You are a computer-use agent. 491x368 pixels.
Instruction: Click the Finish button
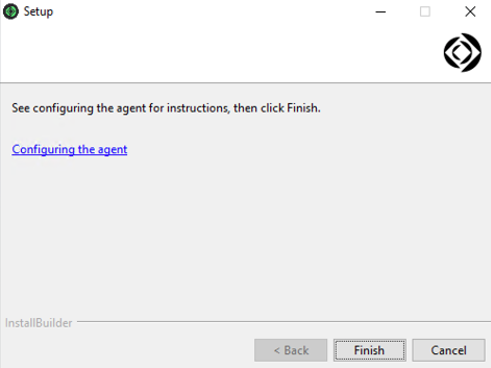click(x=370, y=350)
